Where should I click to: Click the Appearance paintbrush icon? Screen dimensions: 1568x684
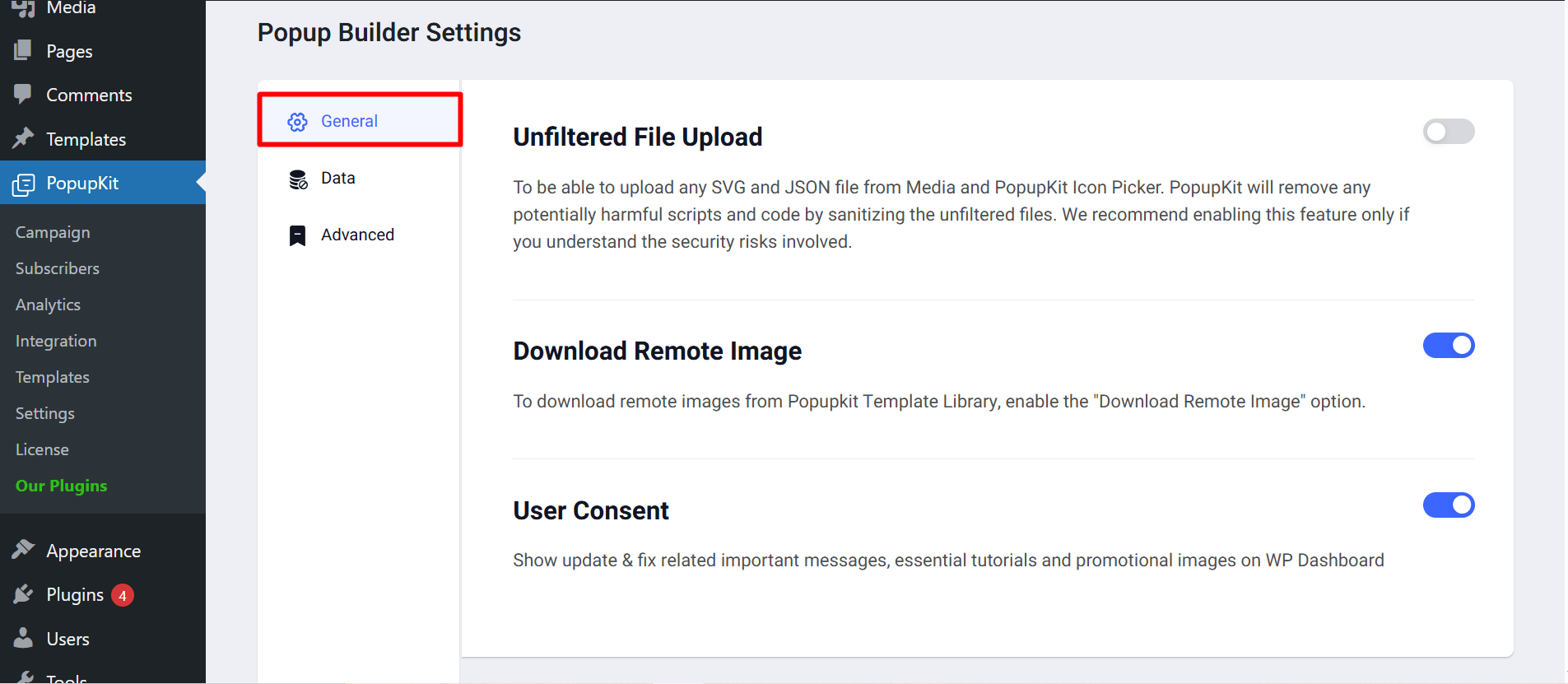pos(23,550)
